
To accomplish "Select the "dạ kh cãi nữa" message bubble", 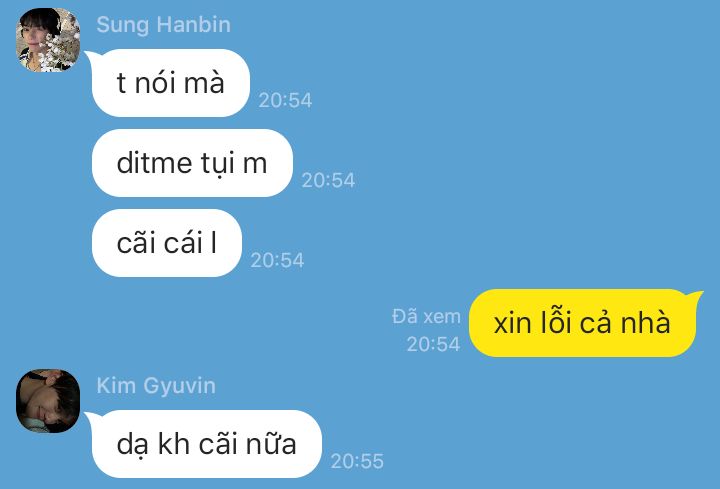I will (207, 444).
